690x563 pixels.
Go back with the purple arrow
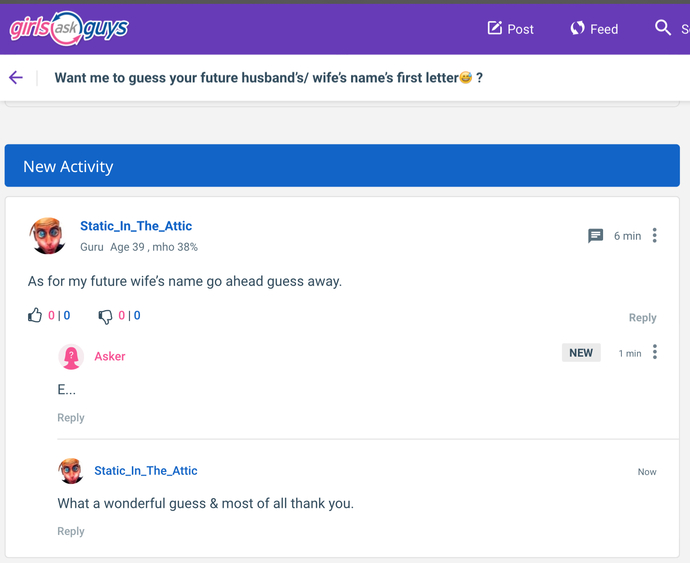(15, 77)
